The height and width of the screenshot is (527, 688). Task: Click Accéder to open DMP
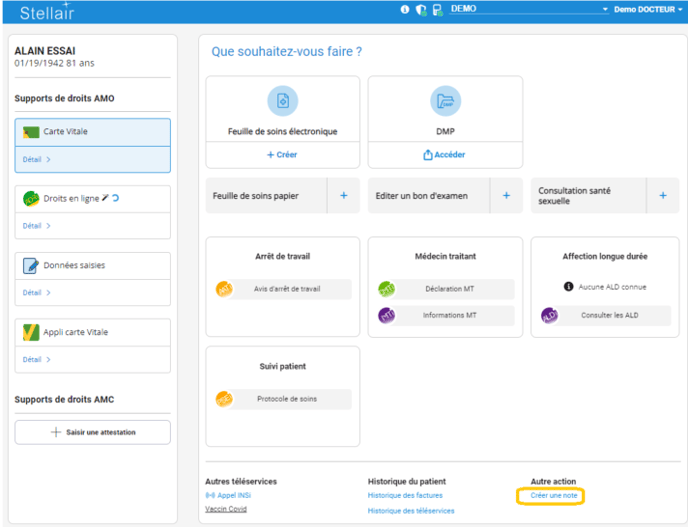445,155
